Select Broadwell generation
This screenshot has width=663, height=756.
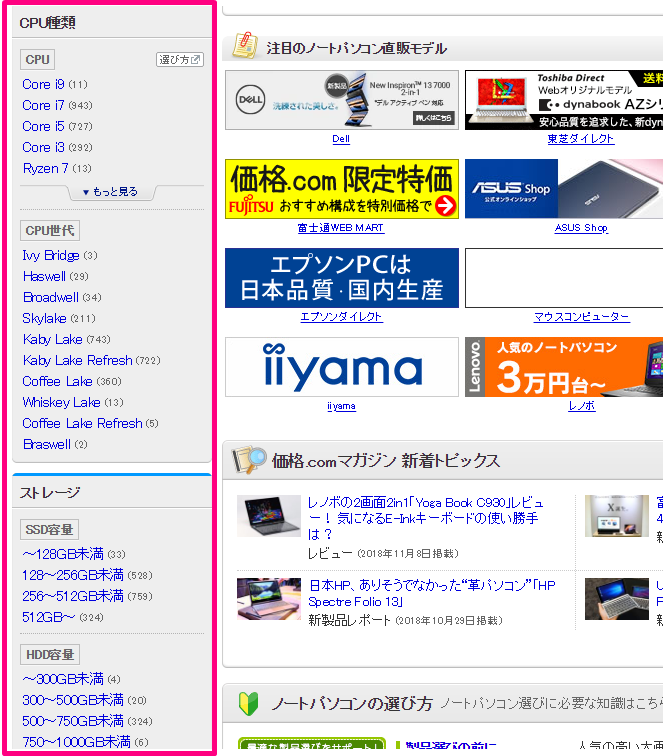click(51, 297)
